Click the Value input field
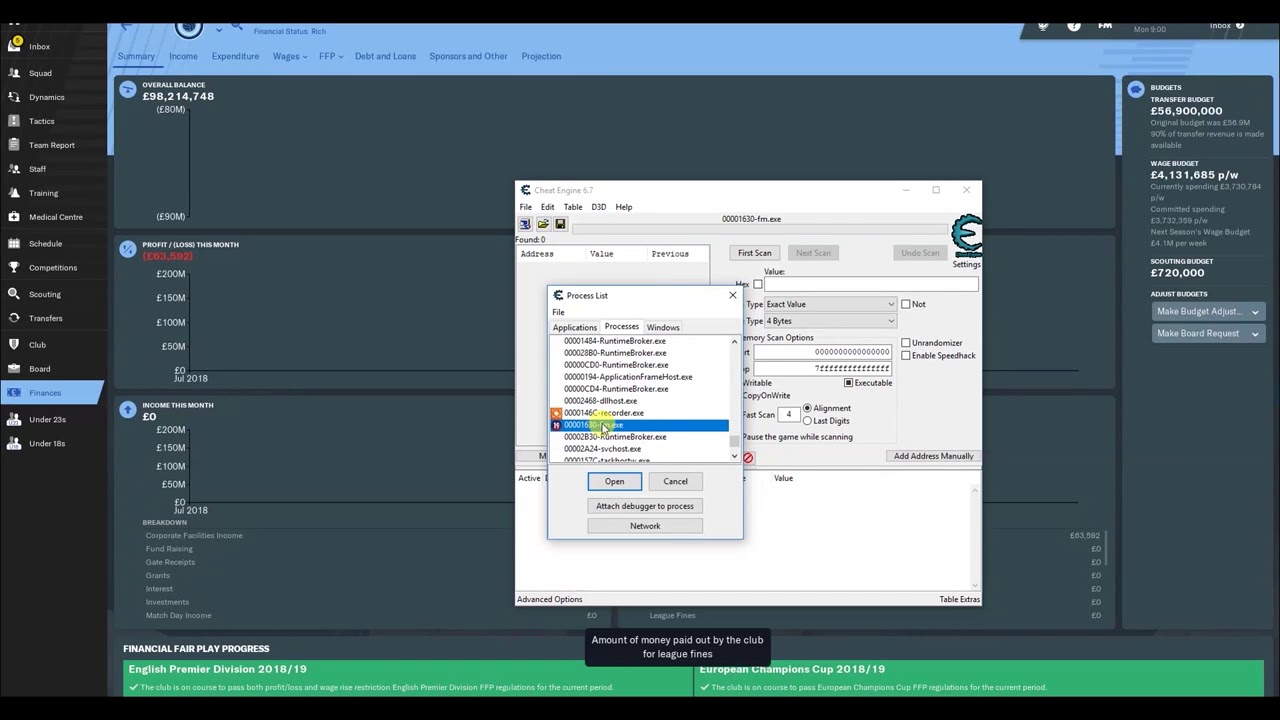This screenshot has width=1280, height=720. (x=871, y=285)
